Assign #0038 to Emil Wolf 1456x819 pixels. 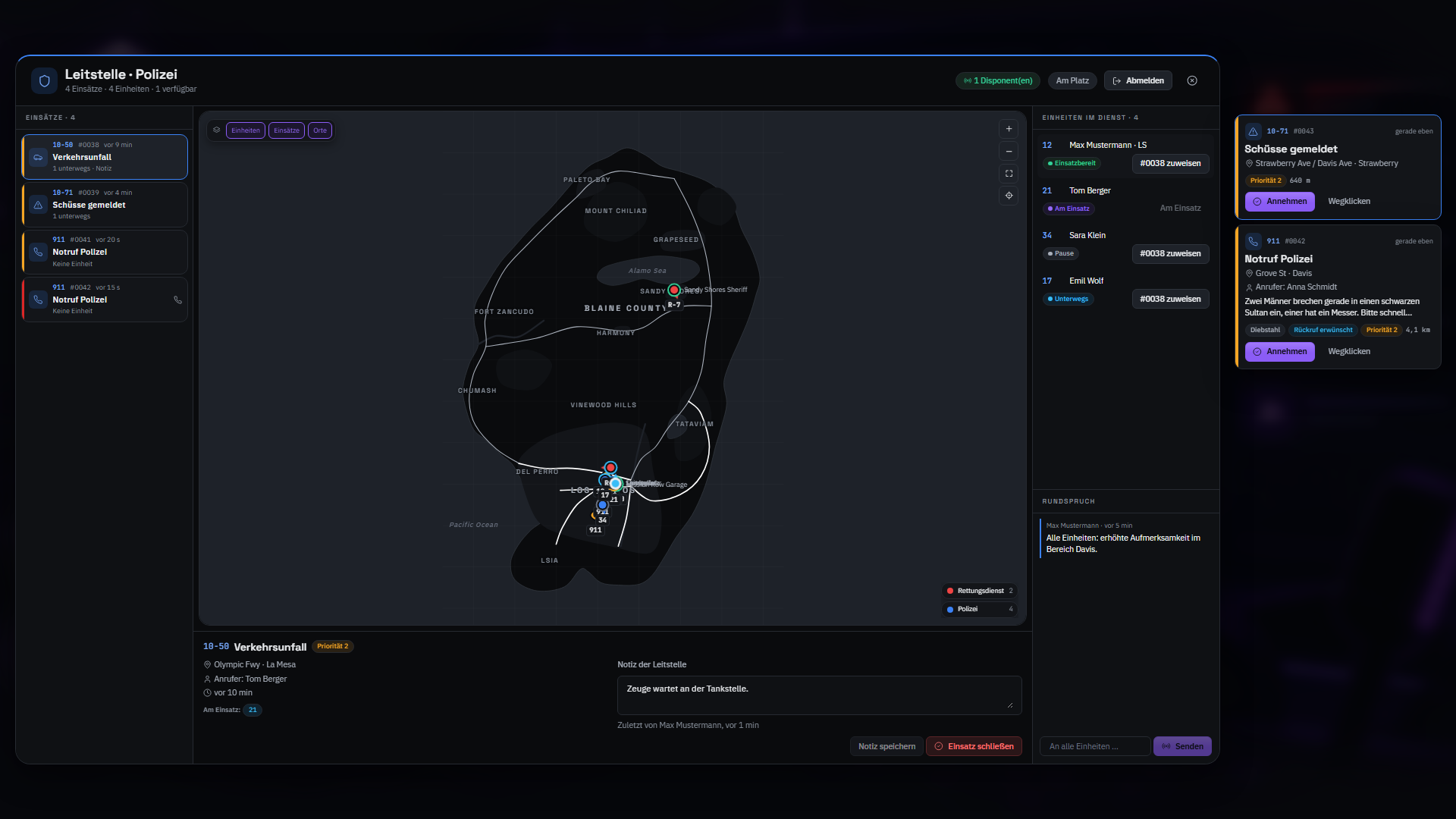tap(1170, 299)
